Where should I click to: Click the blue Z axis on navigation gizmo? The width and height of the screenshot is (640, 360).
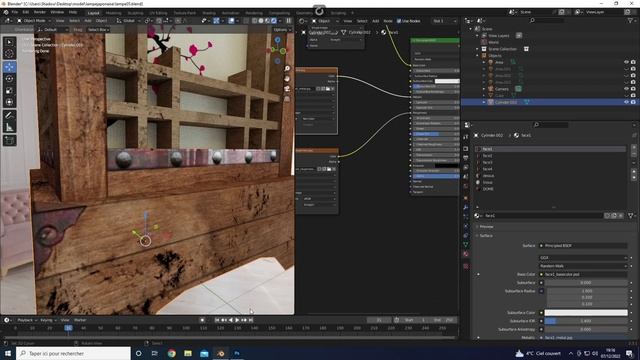[278, 40]
